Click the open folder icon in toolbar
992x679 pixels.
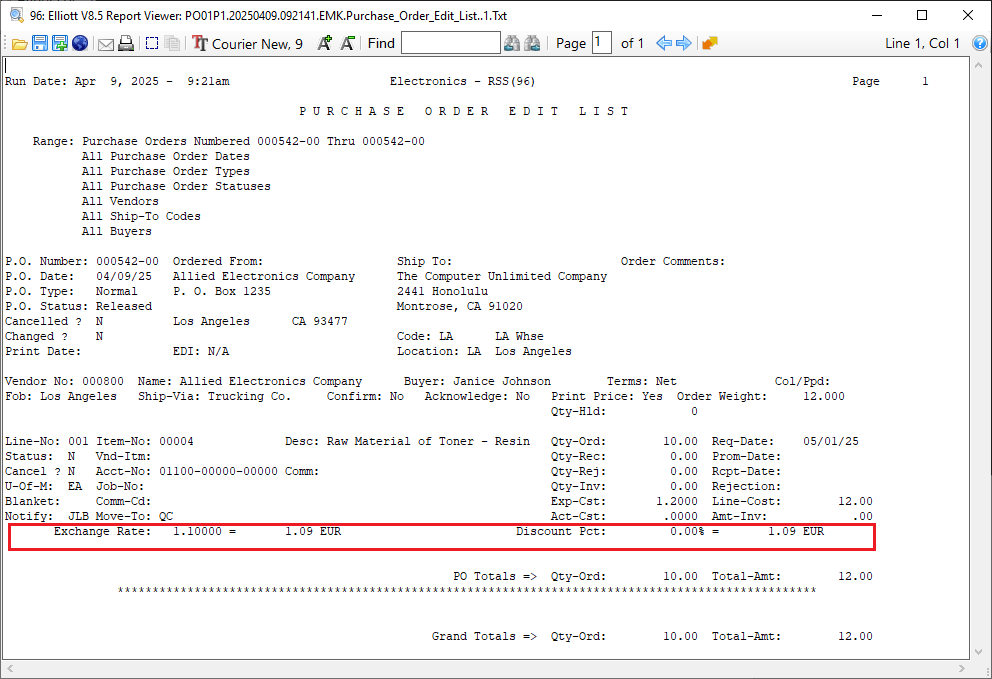(19, 43)
